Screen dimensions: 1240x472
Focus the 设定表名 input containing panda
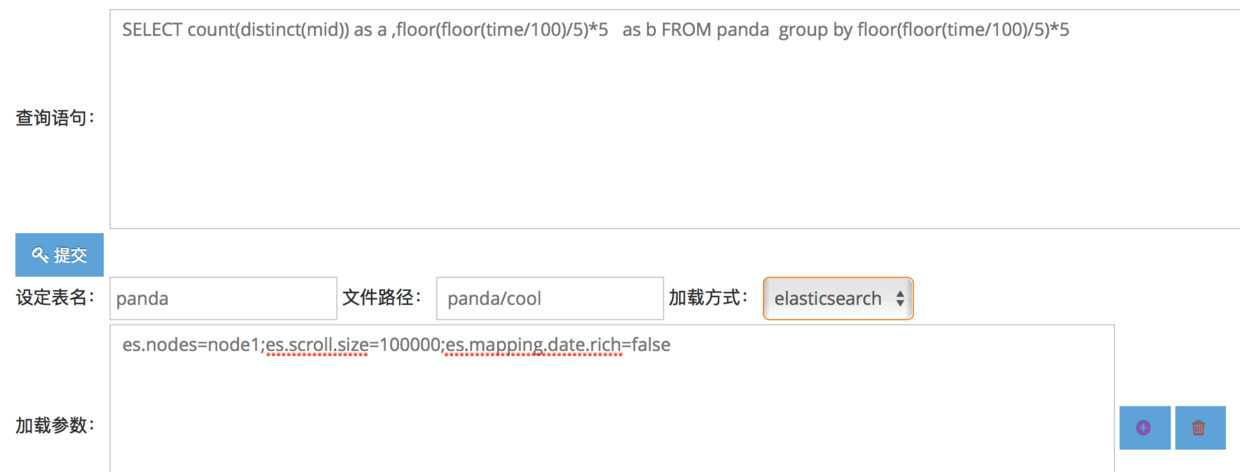click(224, 298)
